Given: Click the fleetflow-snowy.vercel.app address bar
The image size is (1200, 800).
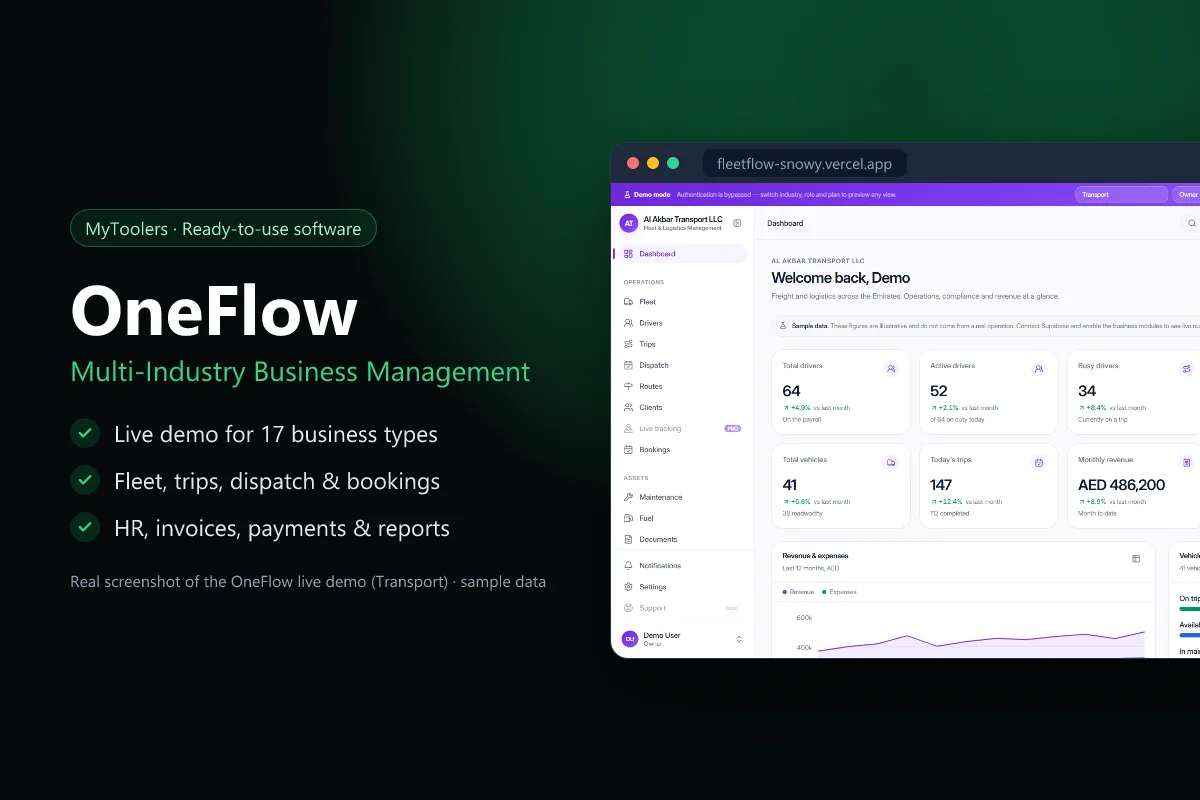Looking at the screenshot, I should (804, 164).
